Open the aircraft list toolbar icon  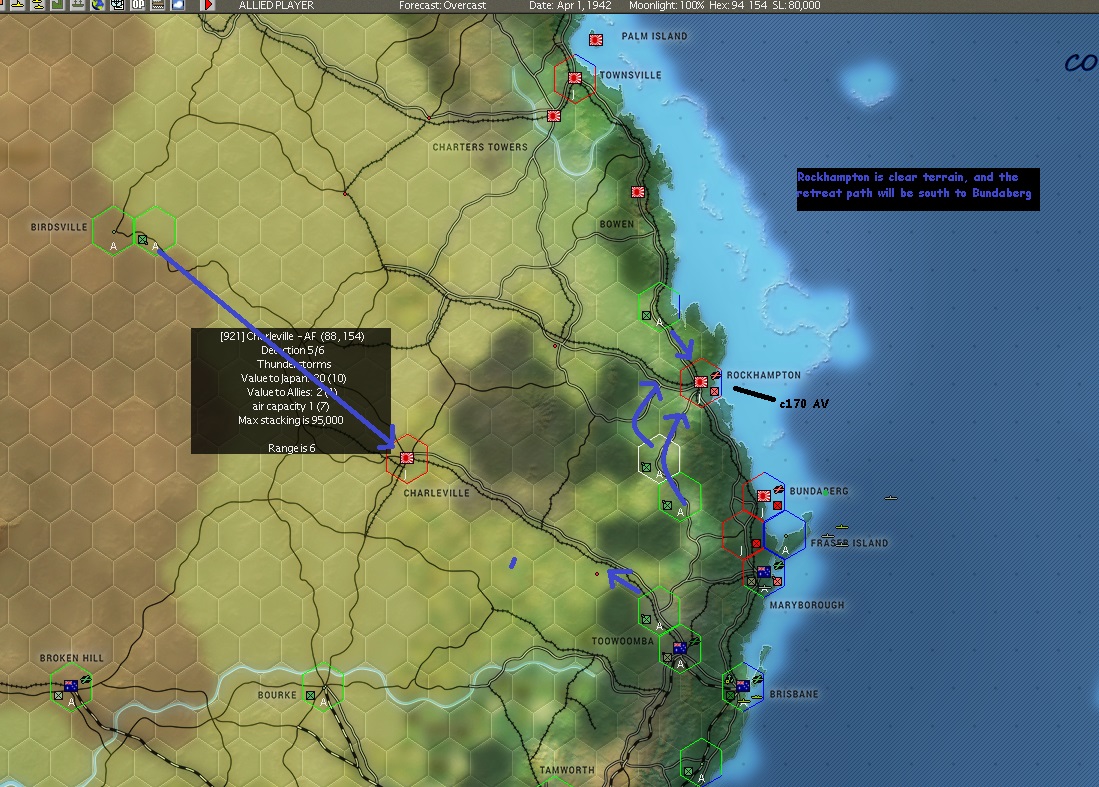[18, 4]
